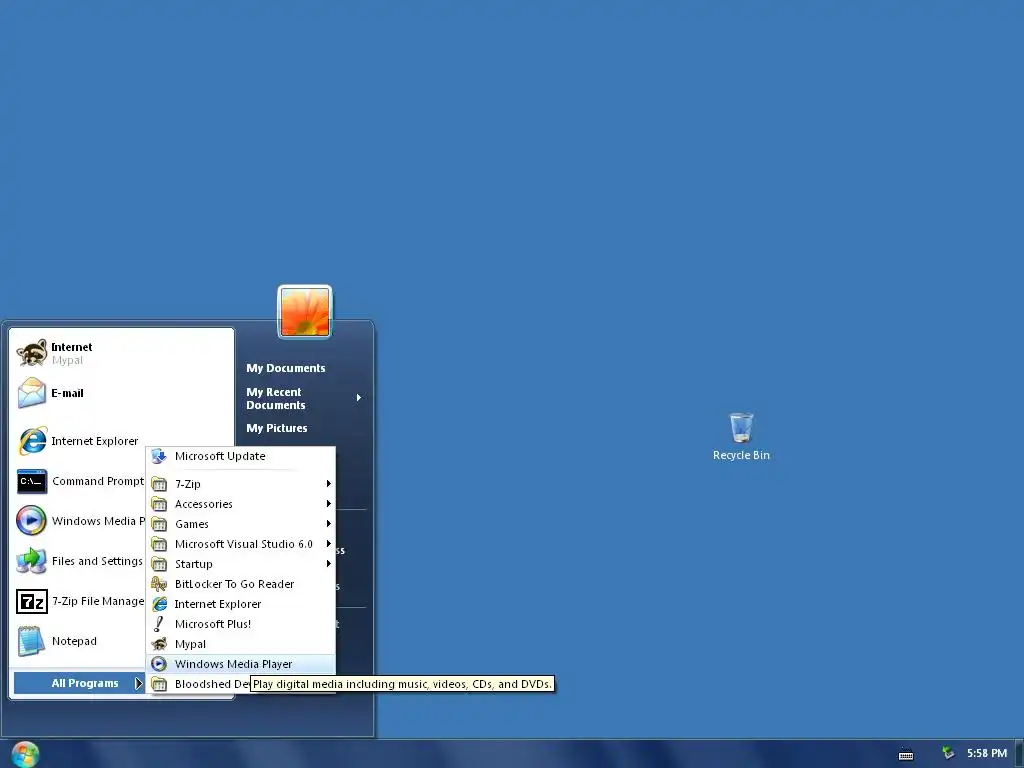Viewport: 1024px width, 768px height.
Task: Launch Windows Media Player pinned list icon
Action: point(31,520)
